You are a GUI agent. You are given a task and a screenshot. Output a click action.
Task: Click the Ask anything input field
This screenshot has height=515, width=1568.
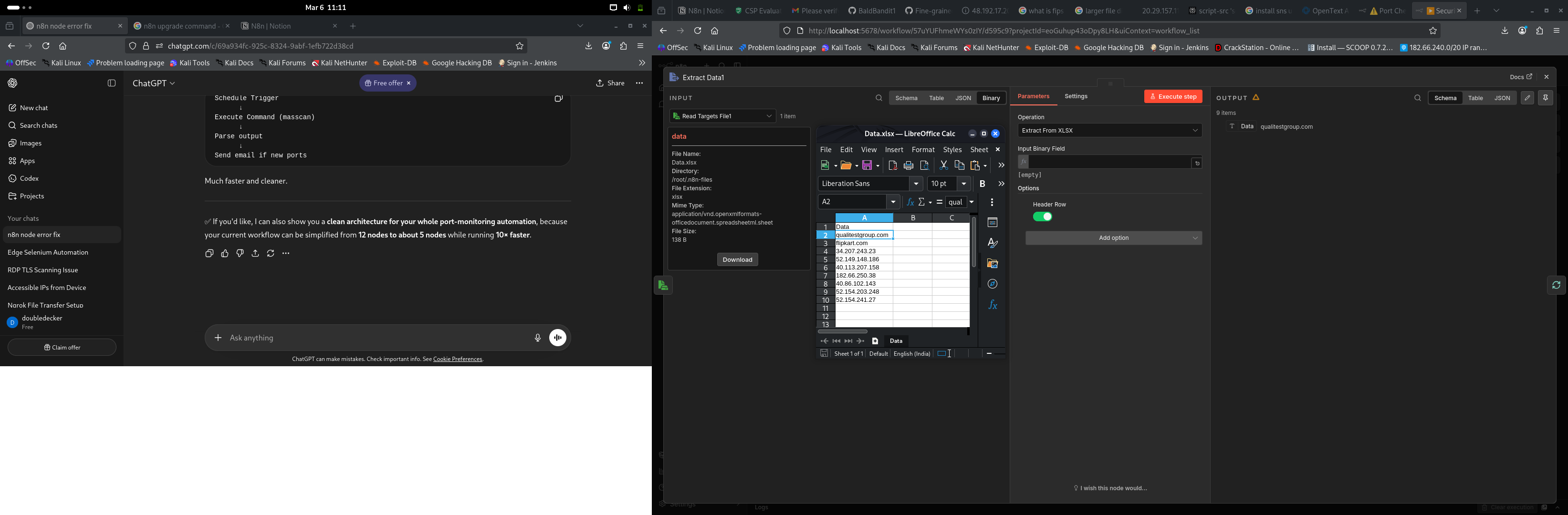[377, 338]
